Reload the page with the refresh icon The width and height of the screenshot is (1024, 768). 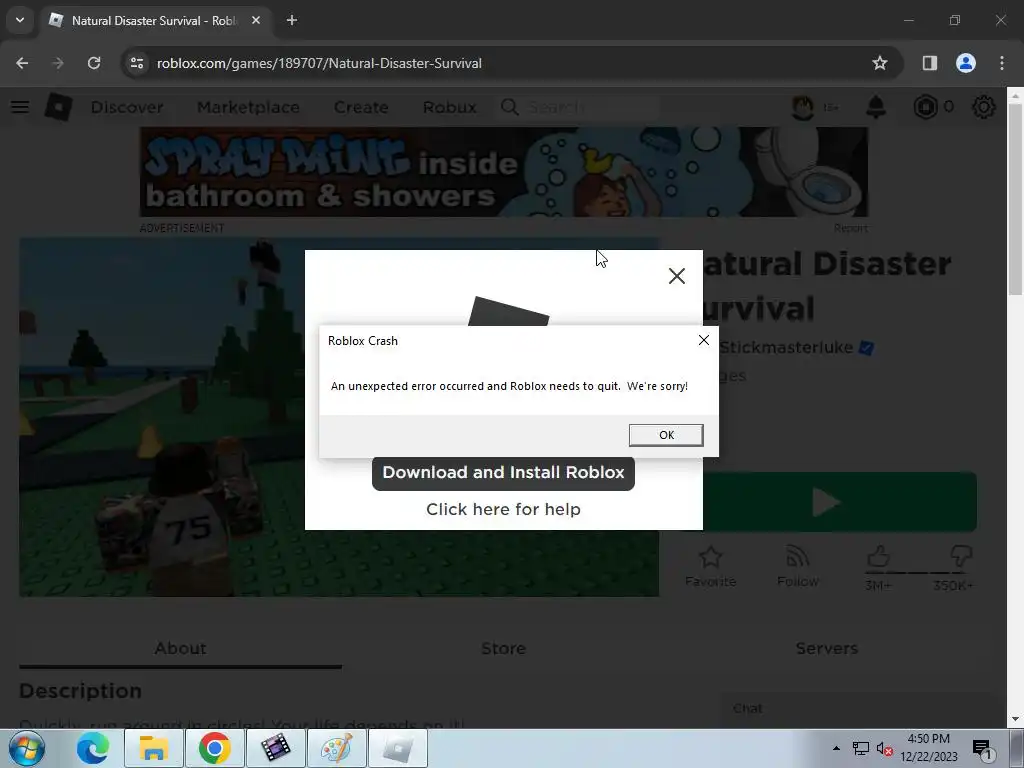(94, 63)
